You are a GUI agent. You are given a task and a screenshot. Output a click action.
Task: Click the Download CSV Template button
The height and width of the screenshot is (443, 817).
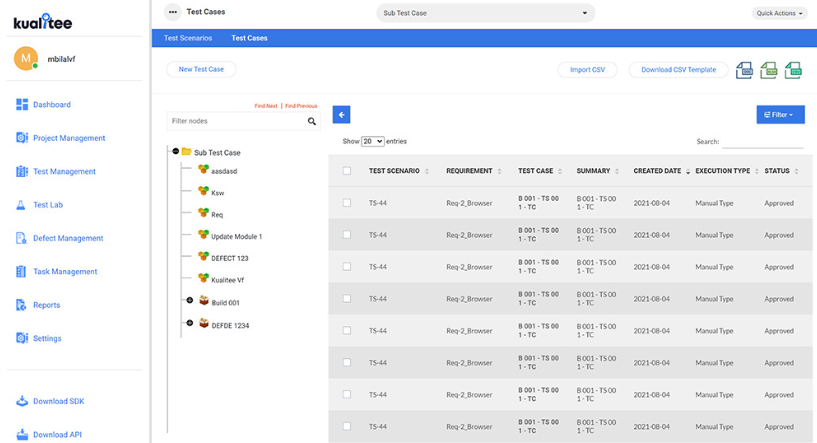point(678,70)
